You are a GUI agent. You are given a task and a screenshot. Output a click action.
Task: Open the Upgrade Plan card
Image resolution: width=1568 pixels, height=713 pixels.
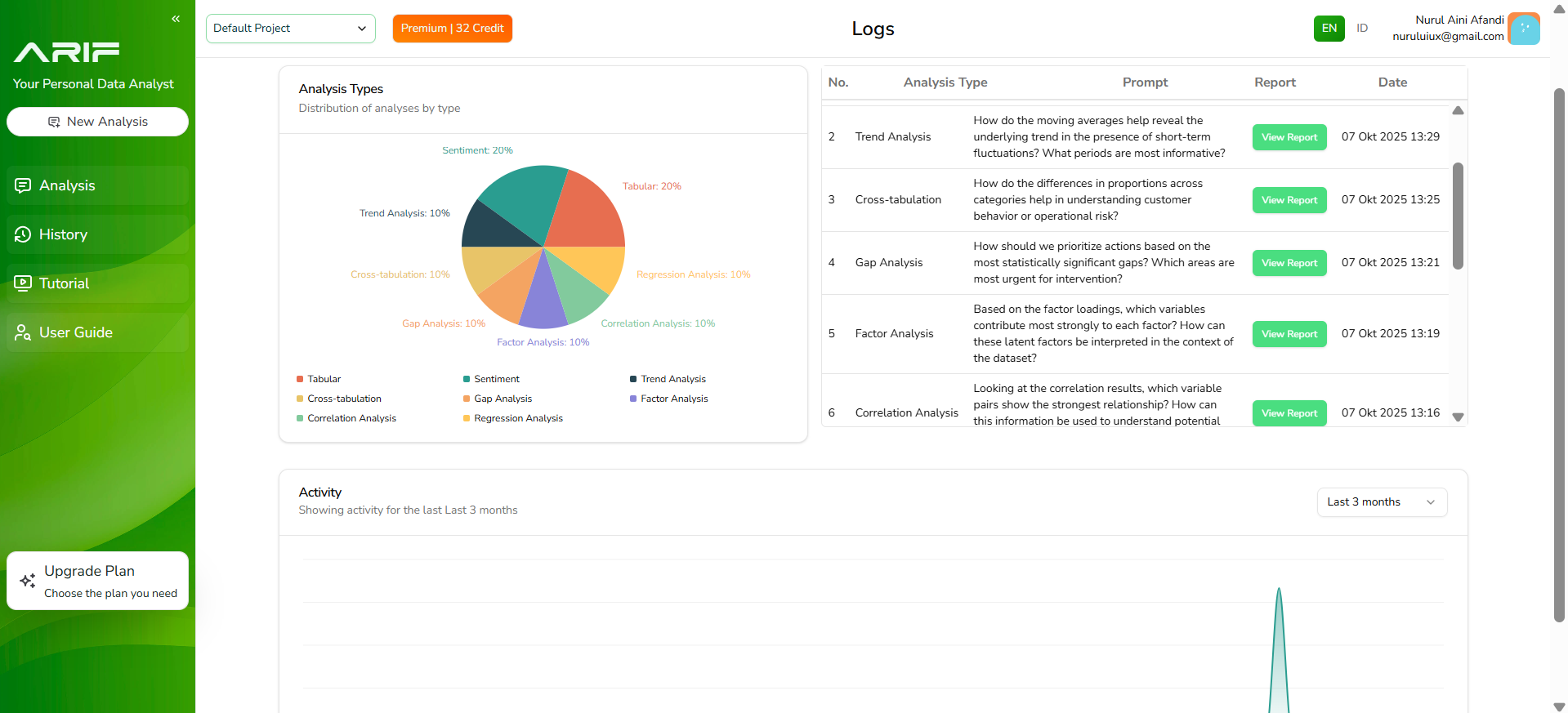(97, 581)
